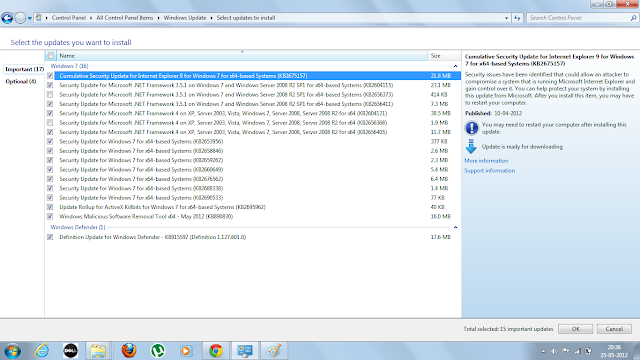Uncheck Windows 7 security update KB2659262
This screenshot has height=360, width=640.
tap(50, 160)
